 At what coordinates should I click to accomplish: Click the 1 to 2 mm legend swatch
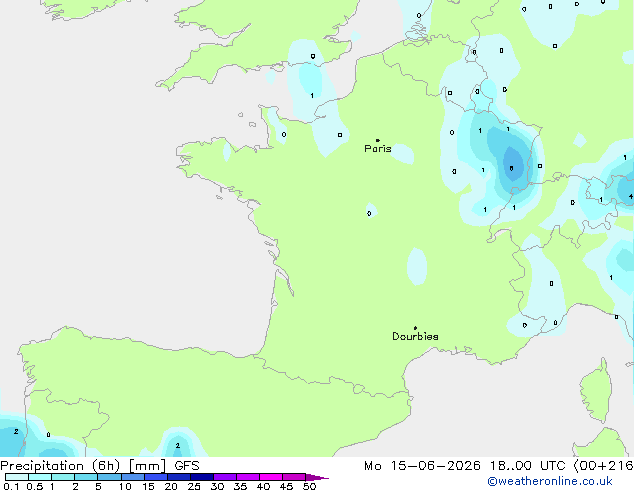click(x=63, y=477)
